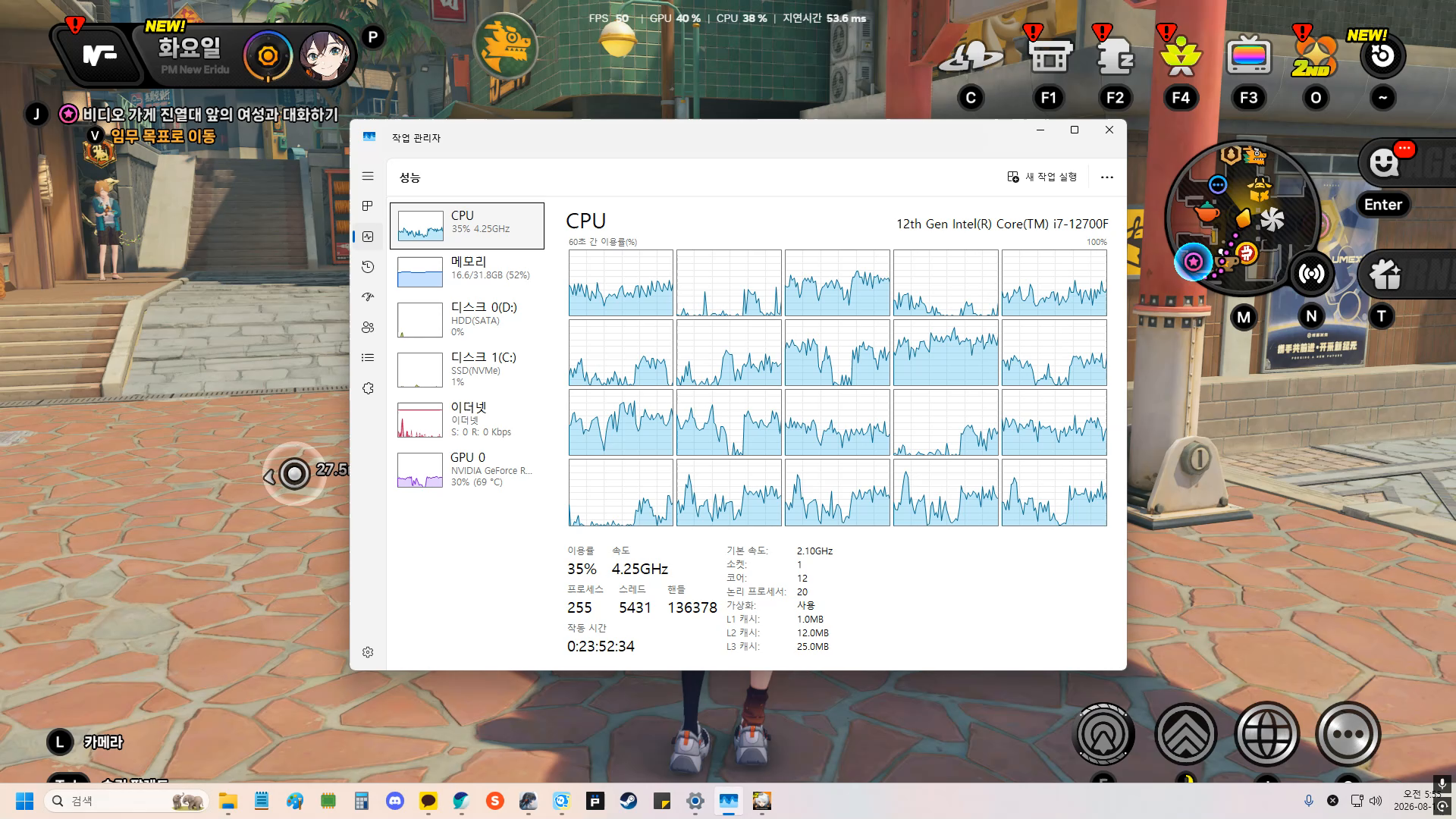1456x819 pixels.
Task: Select the CPU performance entry
Action: pos(467,226)
